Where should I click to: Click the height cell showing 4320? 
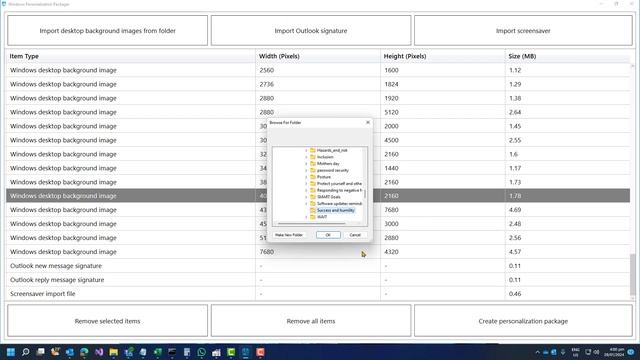tap(442, 252)
